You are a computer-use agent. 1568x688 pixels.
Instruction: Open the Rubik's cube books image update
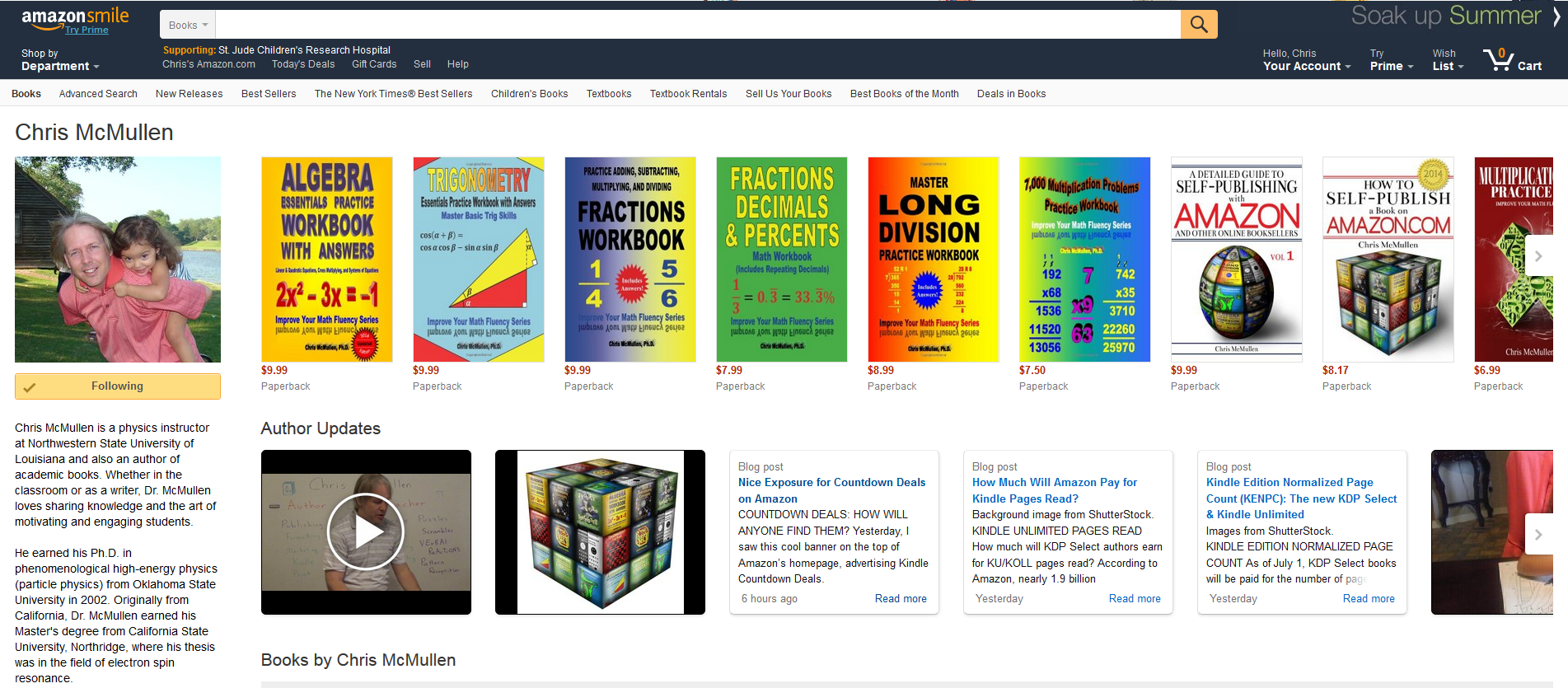(600, 531)
